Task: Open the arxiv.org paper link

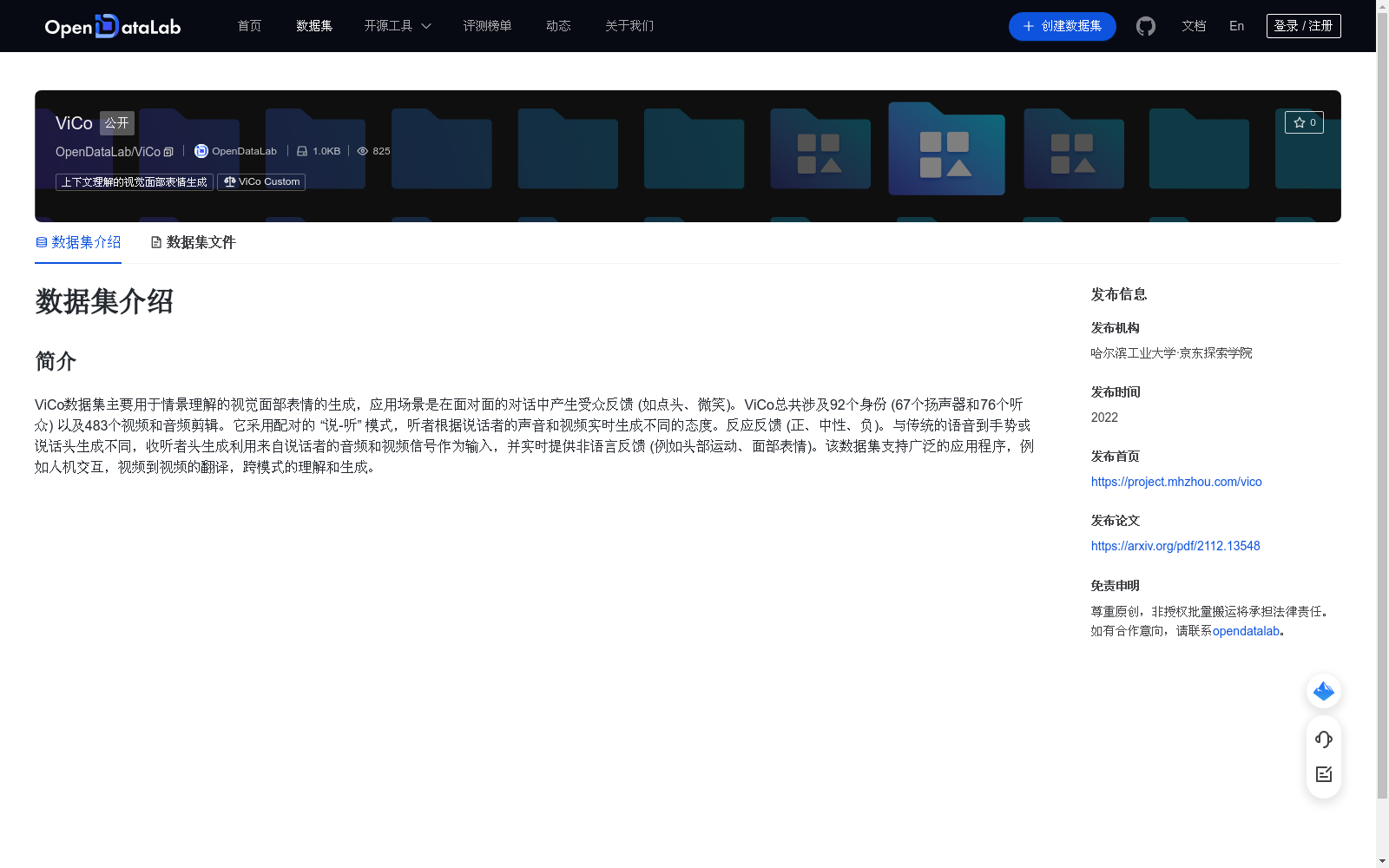Action: (1175, 546)
